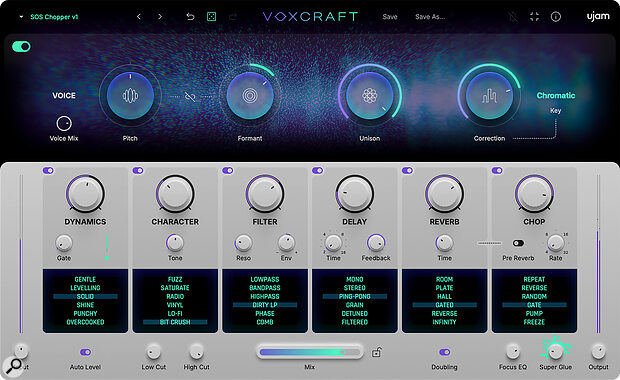Open the preset dropdown arrow beside SOS Chopper v1
Screen dimensions: 620x380
pos(21,17)
